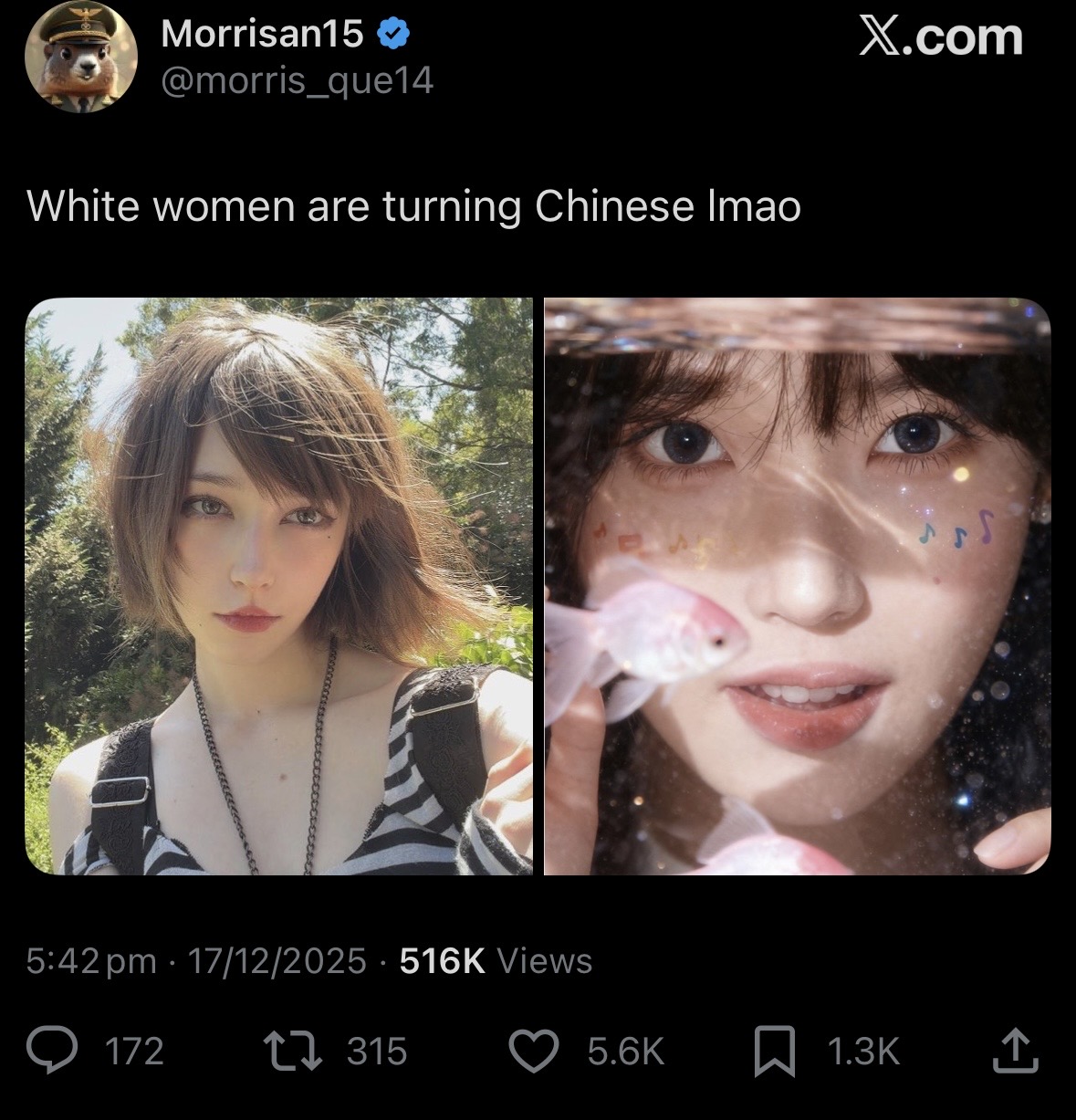Screen dimensions: 1076x1120
Task: Click the 516K Views label
Action: click(496, 960)
